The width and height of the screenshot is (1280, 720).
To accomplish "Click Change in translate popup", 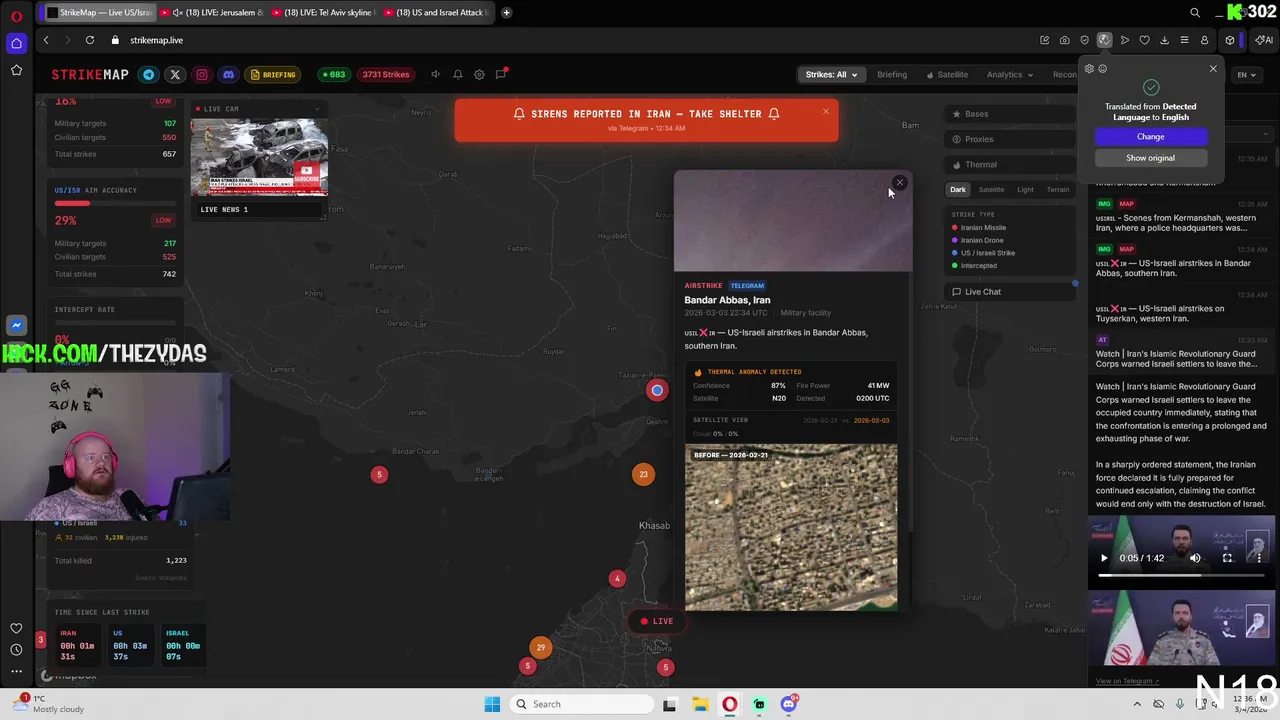I will click(1150, 136).
